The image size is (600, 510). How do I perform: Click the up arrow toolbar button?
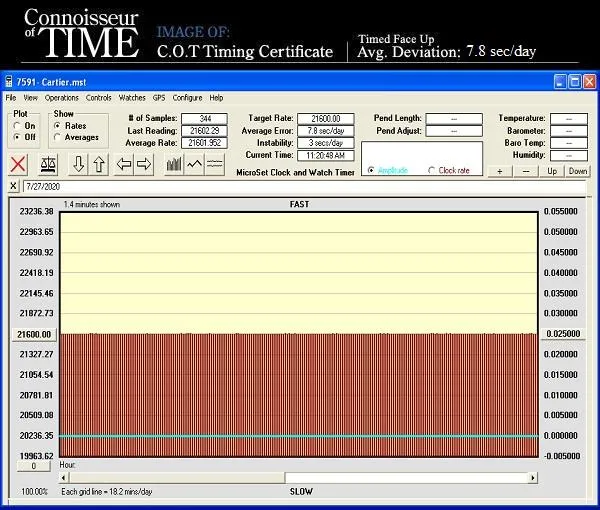pos(99,165)
